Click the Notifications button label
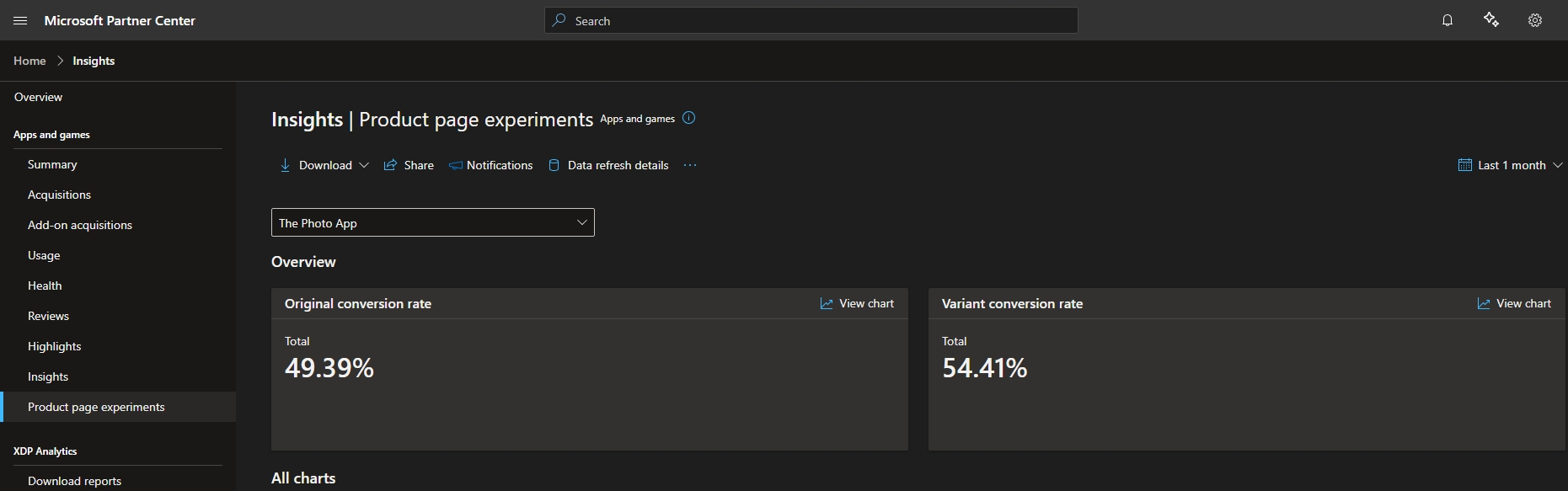 [x=500, y=165]
